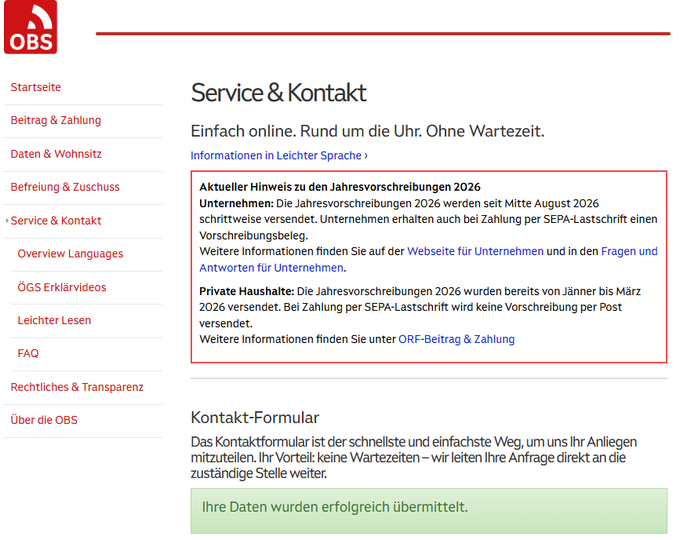Click the 'Private Haushalte:' bold label
680x540 pixels.
pyautogui.click(x=246, y=291)
